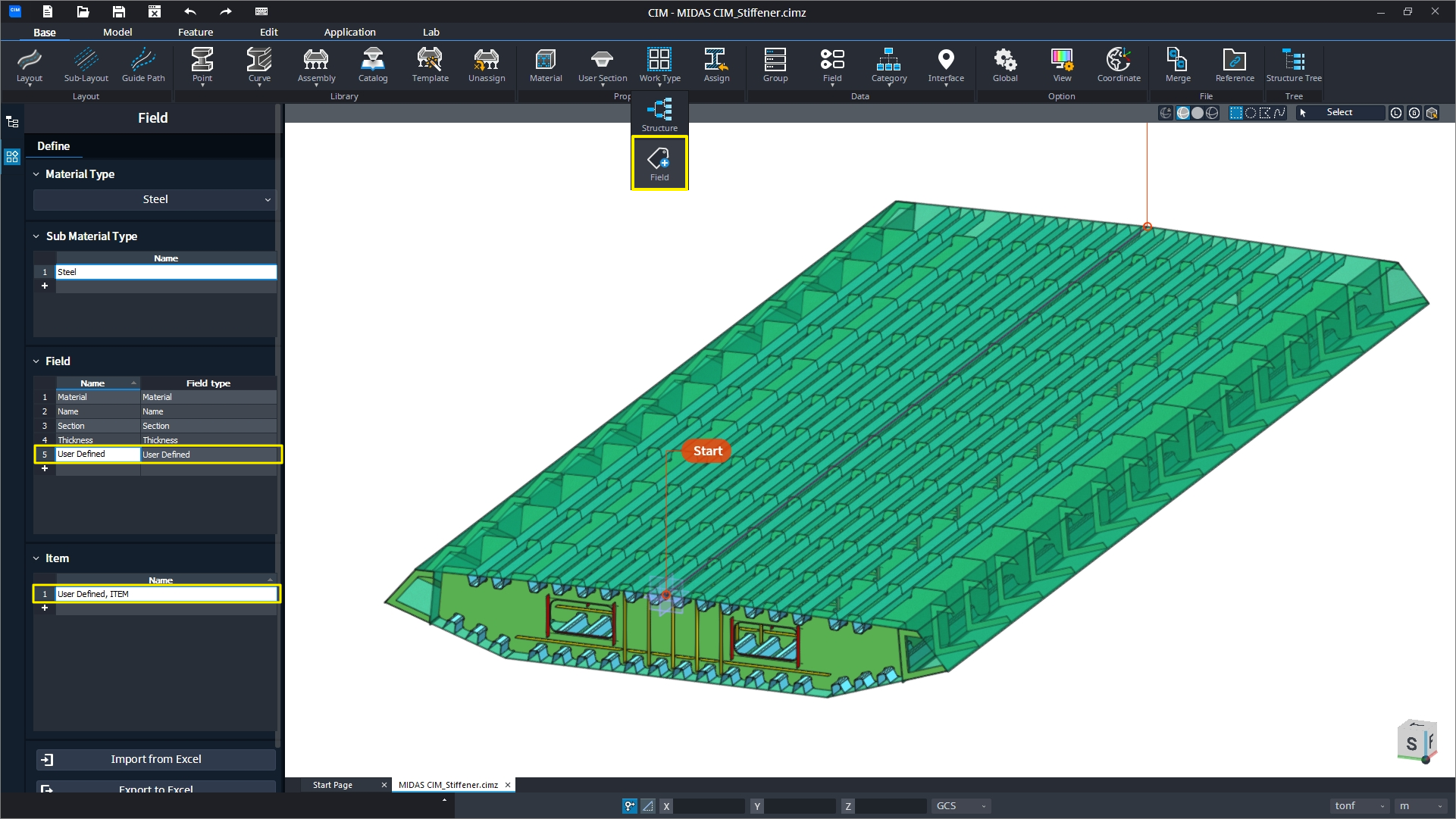The height and width of the screenshot is (819, 1456).
Task: Open the Material properties tool
Action: (546, 65)
